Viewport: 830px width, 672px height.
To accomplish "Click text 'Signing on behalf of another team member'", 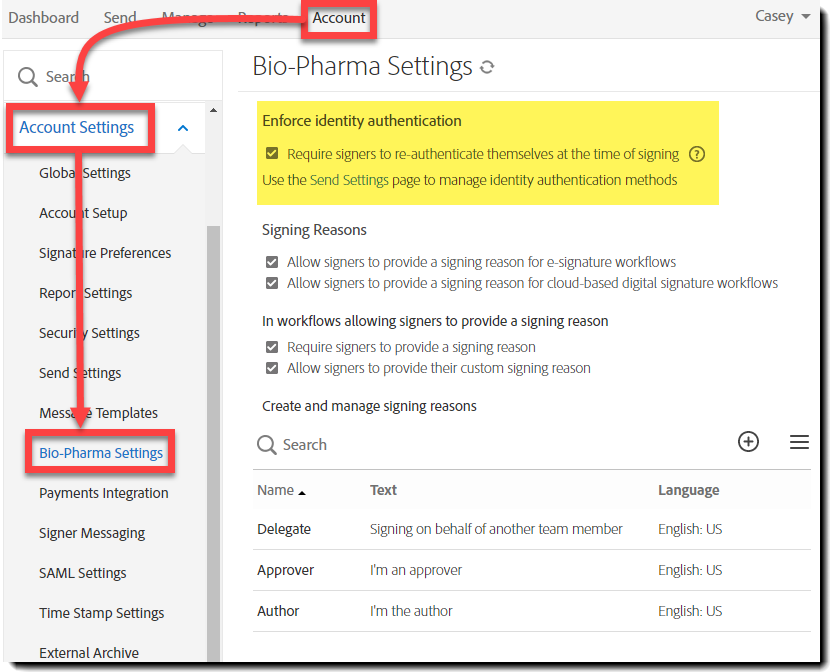I will (496, 529).
